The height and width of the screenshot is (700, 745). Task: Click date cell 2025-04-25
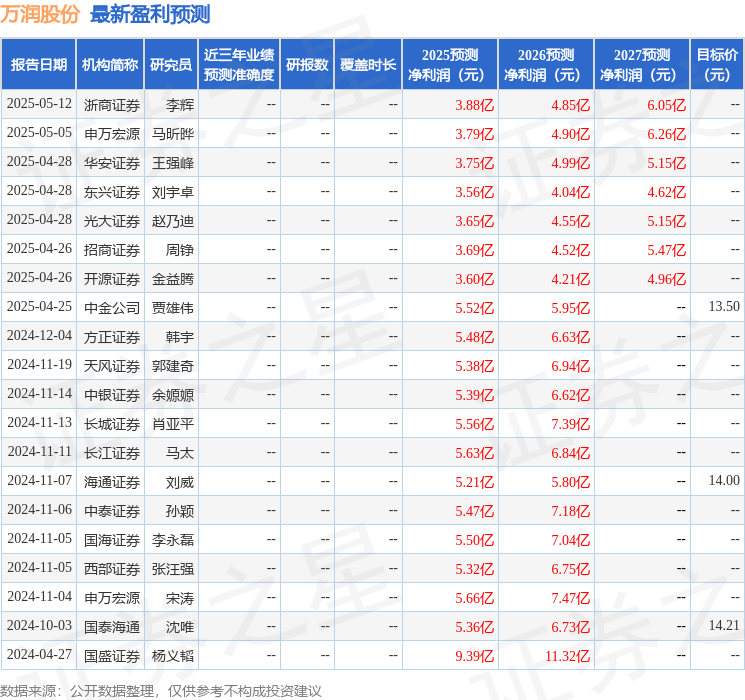pos(39,307)
